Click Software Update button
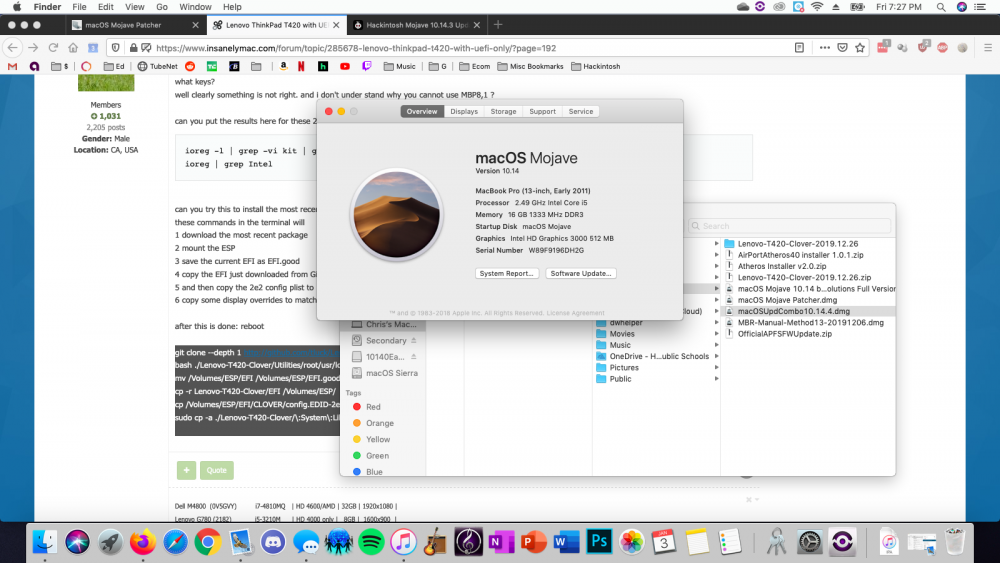The image size is (1000, 563). click(x=580, y=274)
